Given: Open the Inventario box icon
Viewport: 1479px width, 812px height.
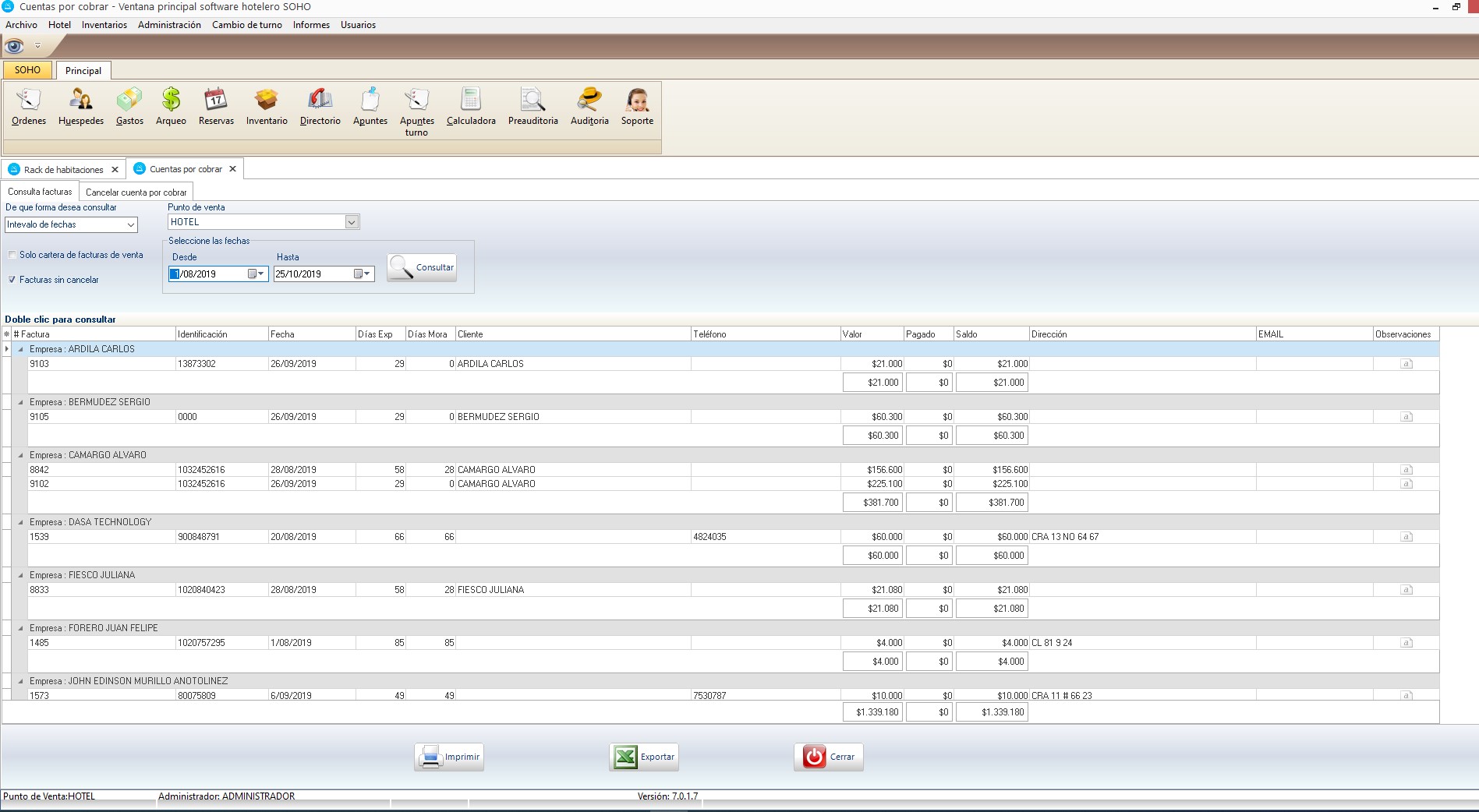Looking at the screenshot, I should [x=267, y=107].
